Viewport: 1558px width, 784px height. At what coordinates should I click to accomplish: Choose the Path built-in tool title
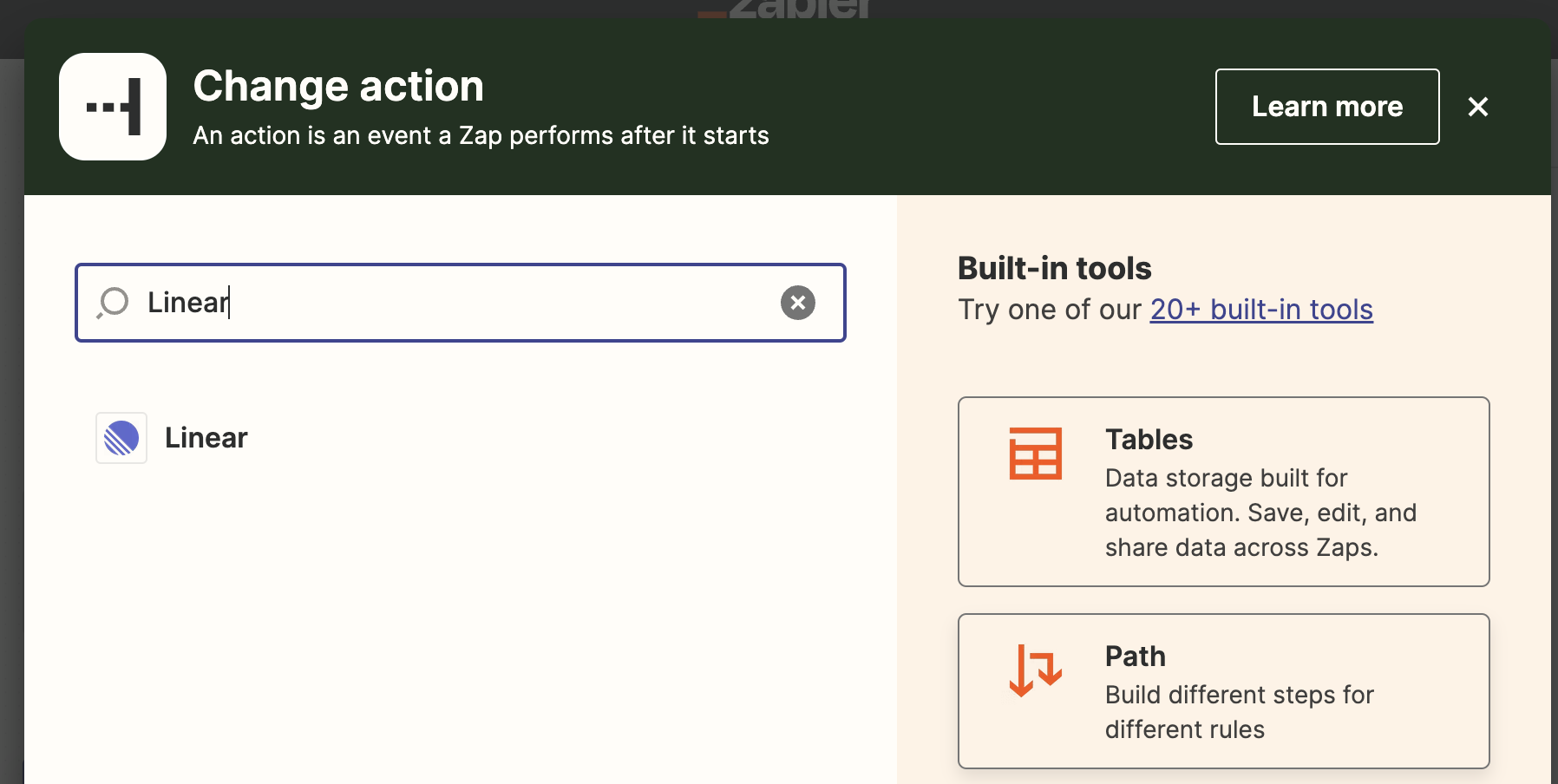1135,657
